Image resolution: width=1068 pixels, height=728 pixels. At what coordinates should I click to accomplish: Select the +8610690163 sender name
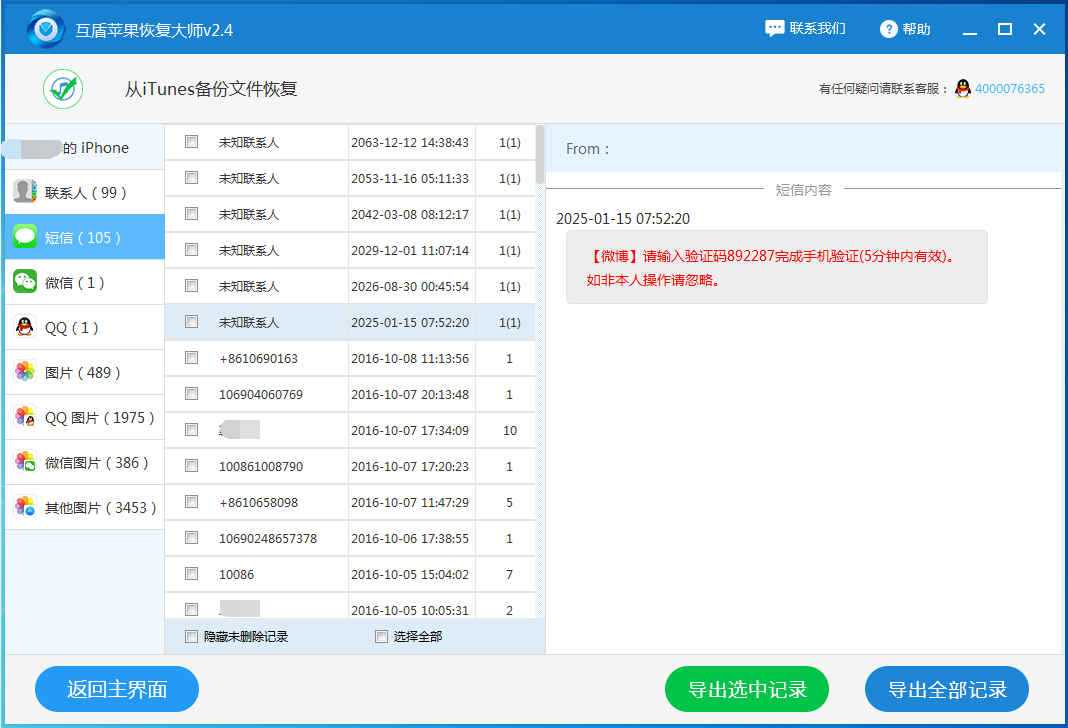coord(258,359)
